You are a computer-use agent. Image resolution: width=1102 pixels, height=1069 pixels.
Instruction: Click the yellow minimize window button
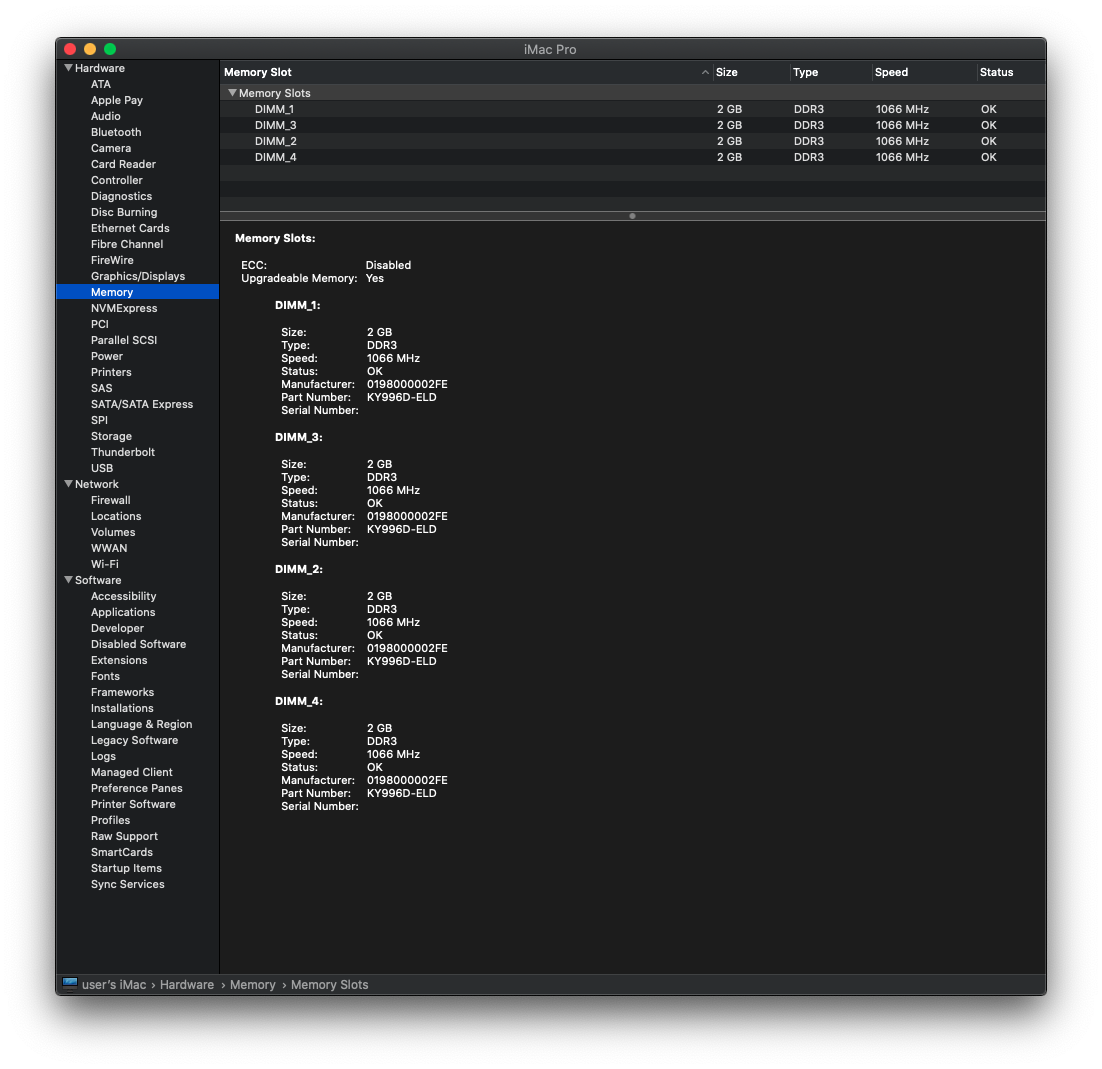[90, 48]
